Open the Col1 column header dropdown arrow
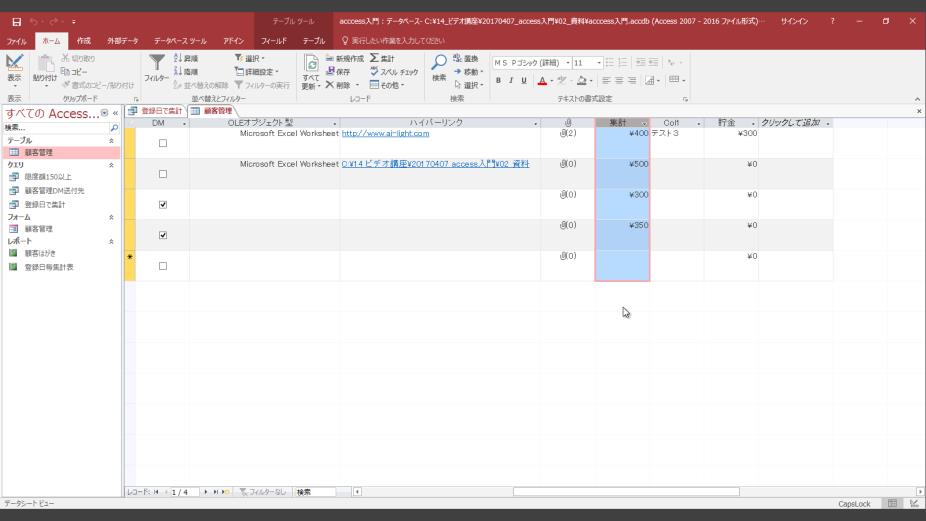Image resolution: width=926 pixels, height=521 pixels. [x=699, y=123]
